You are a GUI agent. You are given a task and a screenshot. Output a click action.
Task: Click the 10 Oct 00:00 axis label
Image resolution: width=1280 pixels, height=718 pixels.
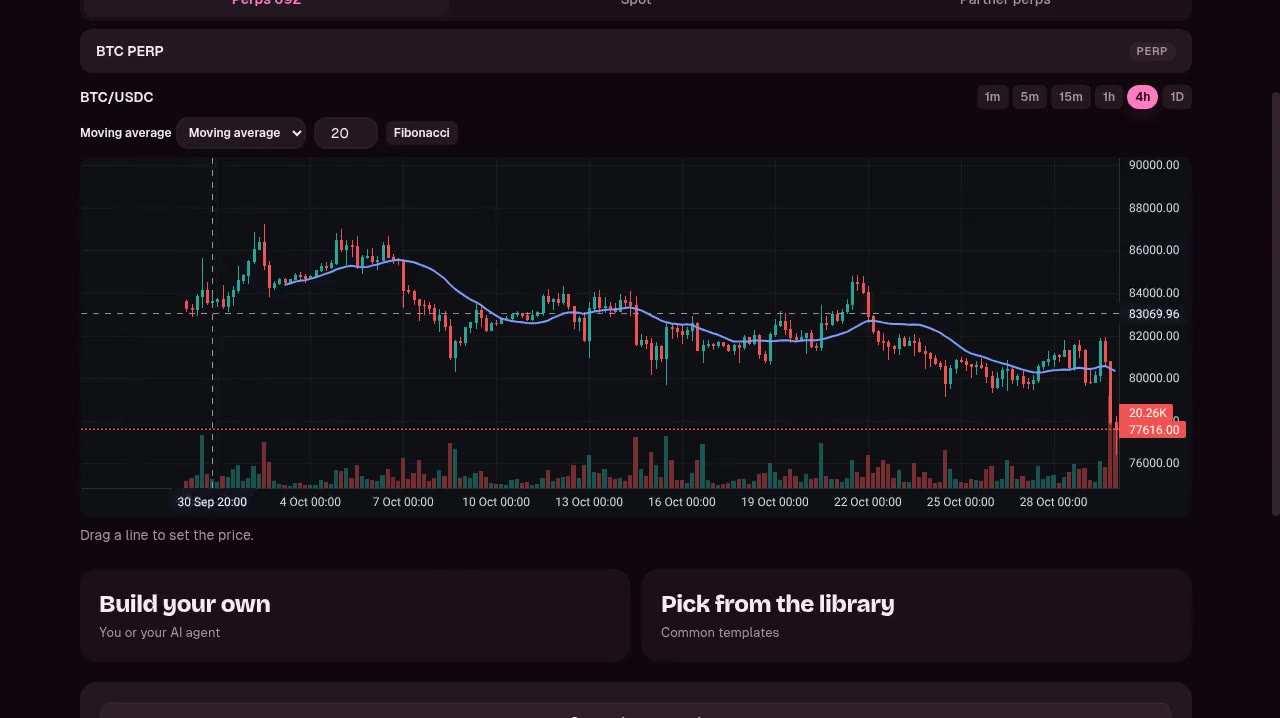(496, 502)
